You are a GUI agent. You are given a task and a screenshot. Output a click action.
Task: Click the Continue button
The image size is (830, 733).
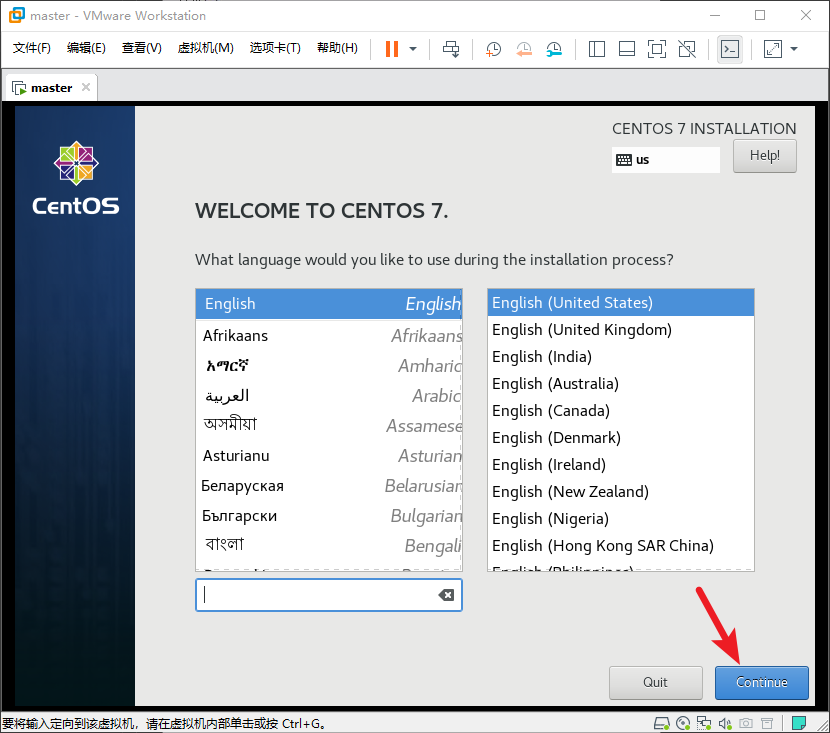(761, 682)
